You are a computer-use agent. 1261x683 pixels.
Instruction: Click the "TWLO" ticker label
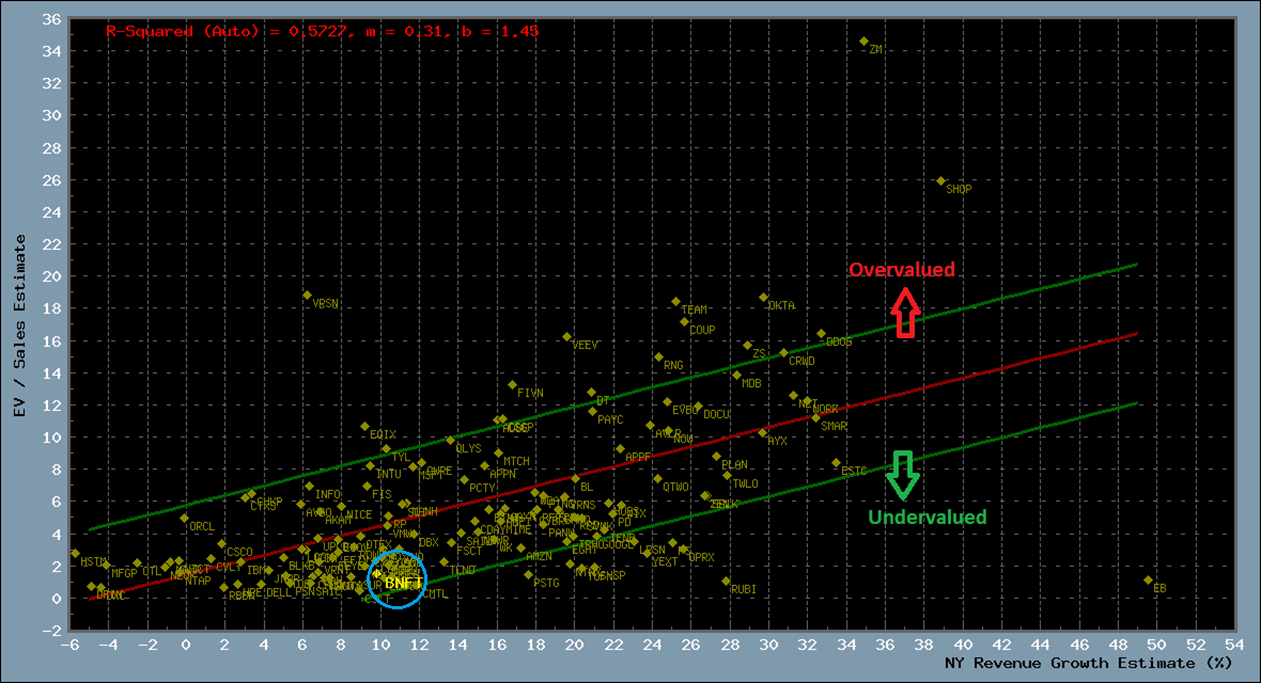[x=746, y=484]
